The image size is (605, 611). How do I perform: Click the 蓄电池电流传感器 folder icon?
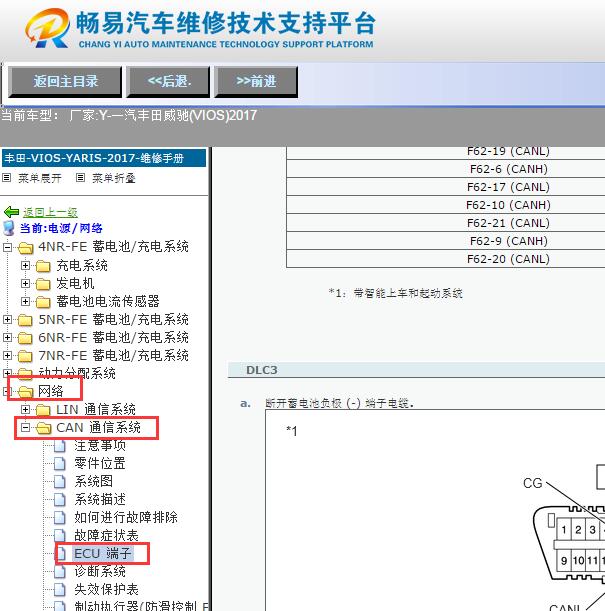pyautogui.click(x=43, y=302)
